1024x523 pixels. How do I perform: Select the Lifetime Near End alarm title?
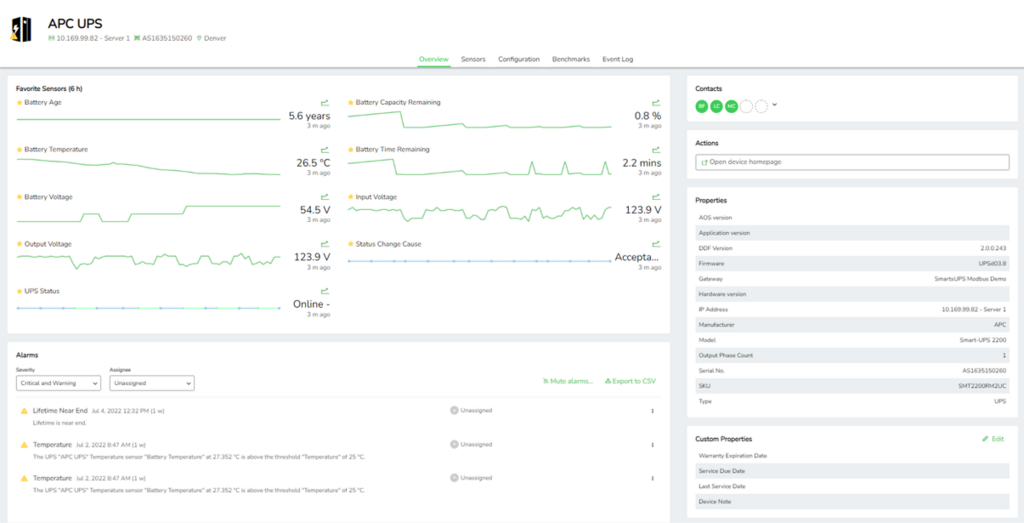coord(59,411)
